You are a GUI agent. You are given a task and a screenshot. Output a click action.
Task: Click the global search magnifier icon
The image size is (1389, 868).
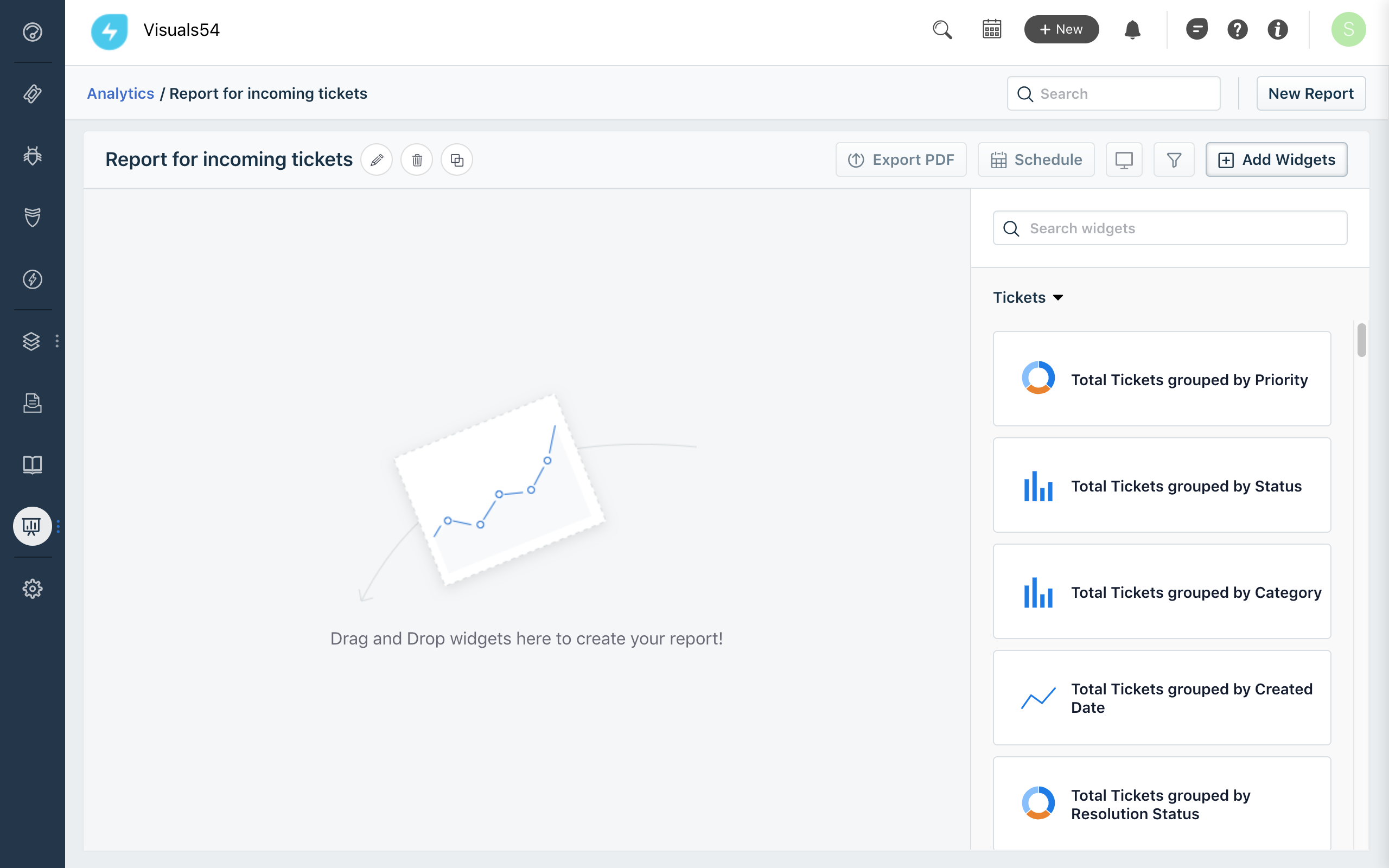pos(942,29)
